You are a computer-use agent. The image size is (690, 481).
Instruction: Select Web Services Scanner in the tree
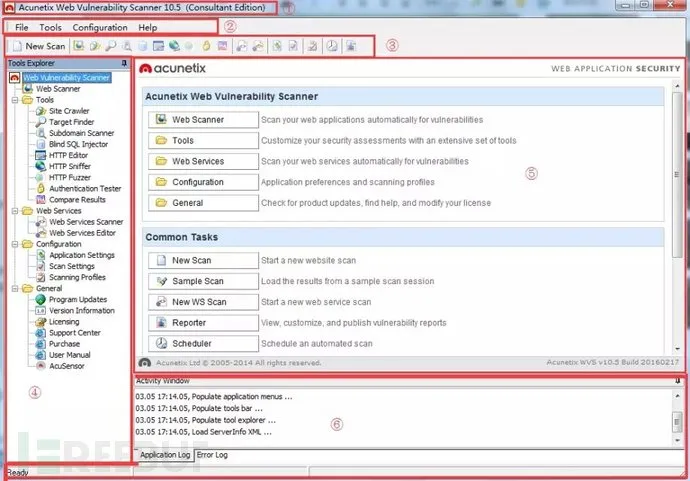click(x=86, y=222)
